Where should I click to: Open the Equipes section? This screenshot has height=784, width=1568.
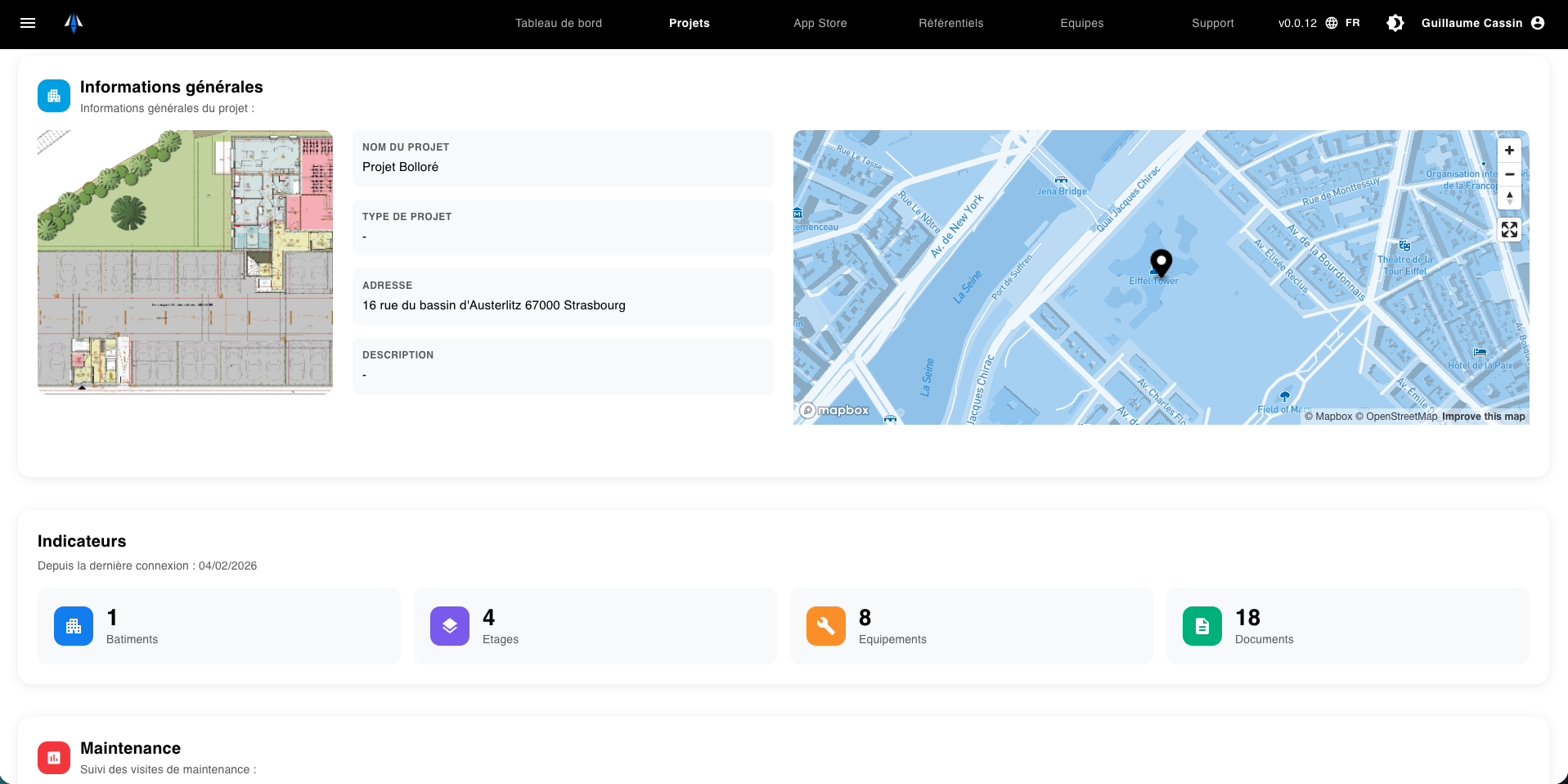1081,23
